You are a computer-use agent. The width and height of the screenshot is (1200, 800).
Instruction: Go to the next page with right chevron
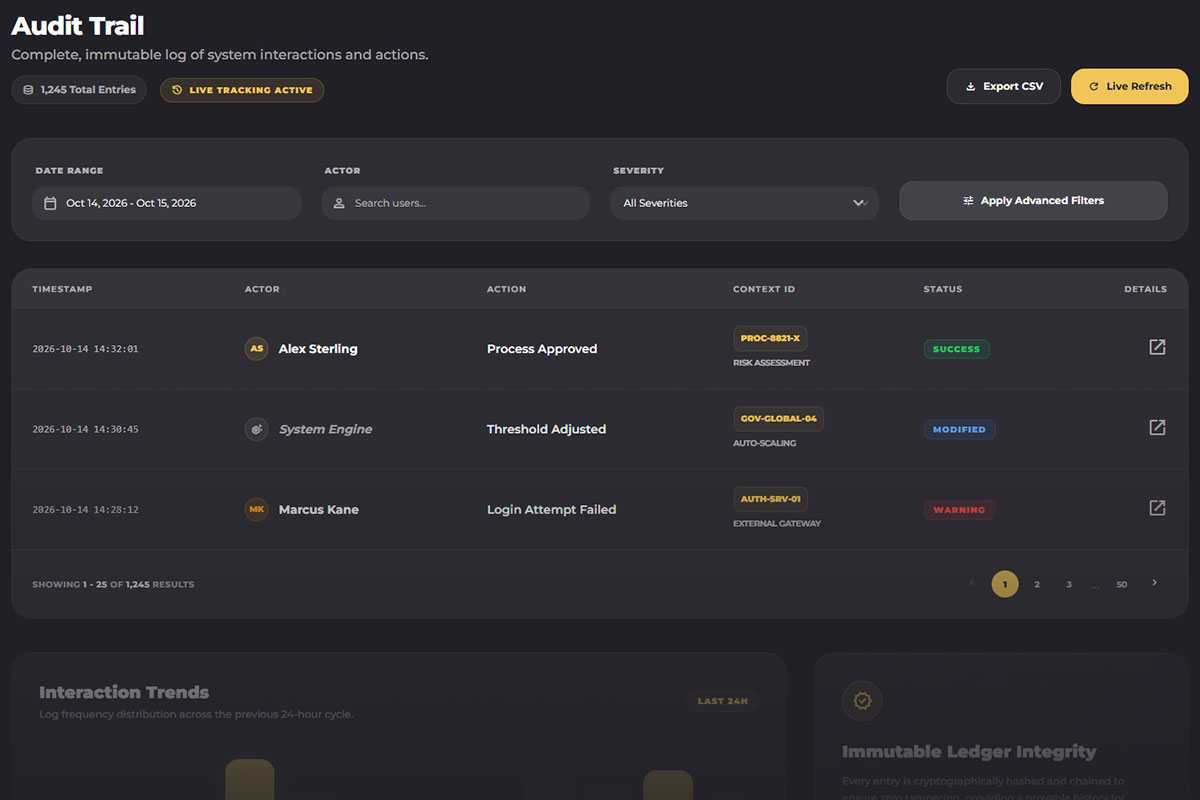[x=1155, y=583]
